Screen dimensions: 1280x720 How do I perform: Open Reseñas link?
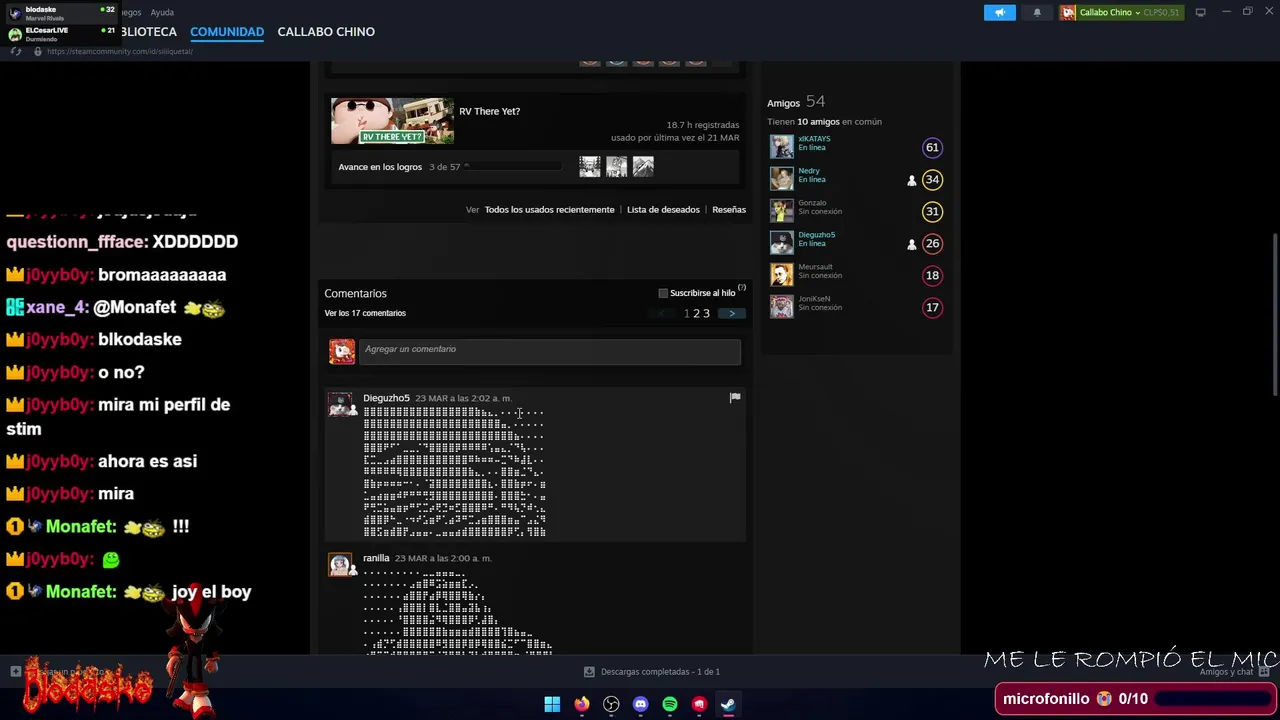[x=729, y=210]
